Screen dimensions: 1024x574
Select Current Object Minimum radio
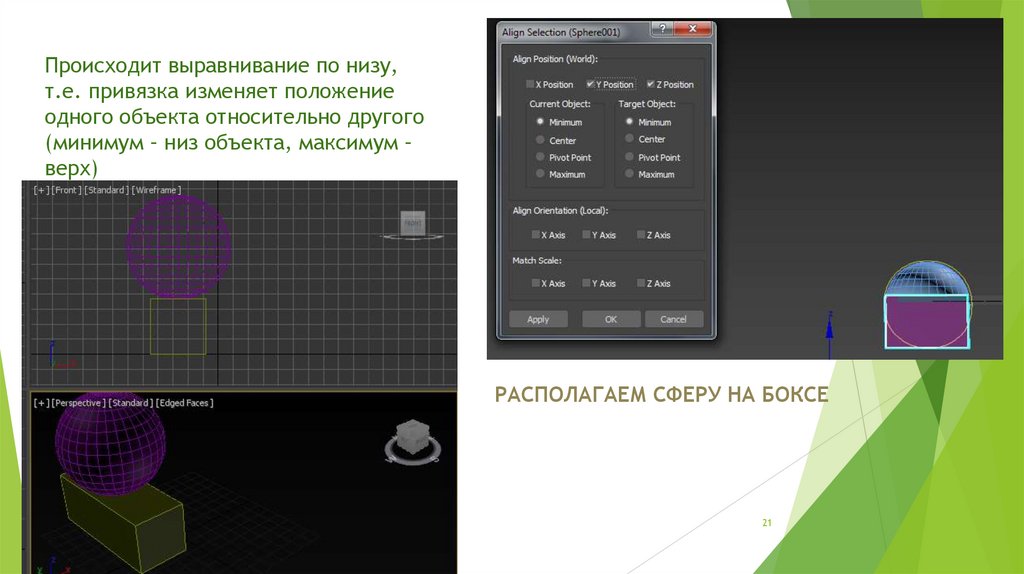tap(540, 121)
